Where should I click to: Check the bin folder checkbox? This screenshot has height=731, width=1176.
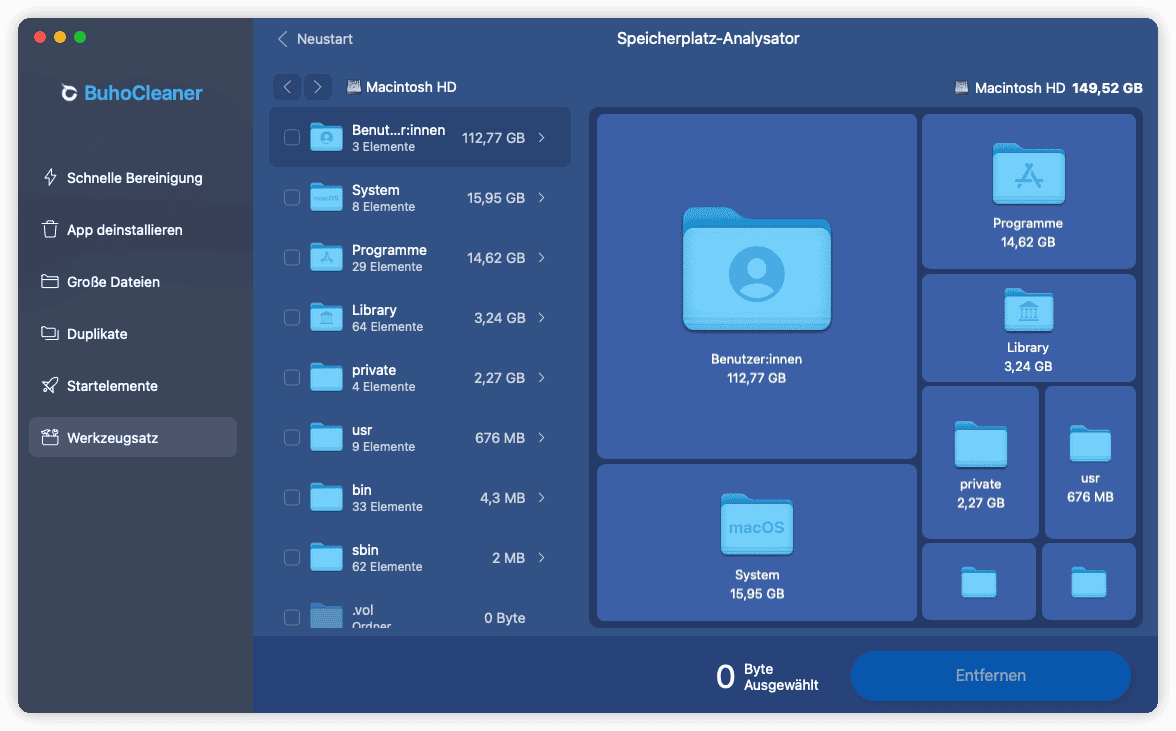[x=292, y=497]
